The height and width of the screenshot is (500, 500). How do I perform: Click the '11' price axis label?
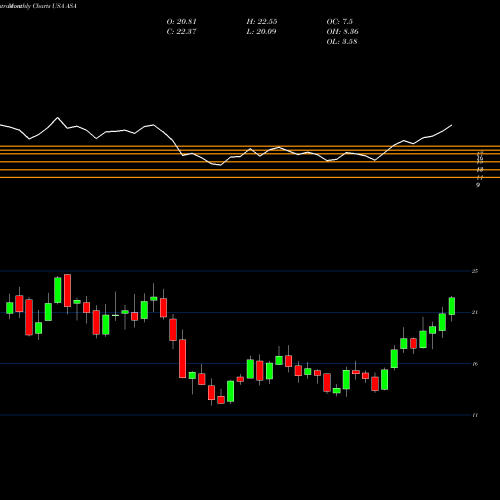[x=475, y=415]
